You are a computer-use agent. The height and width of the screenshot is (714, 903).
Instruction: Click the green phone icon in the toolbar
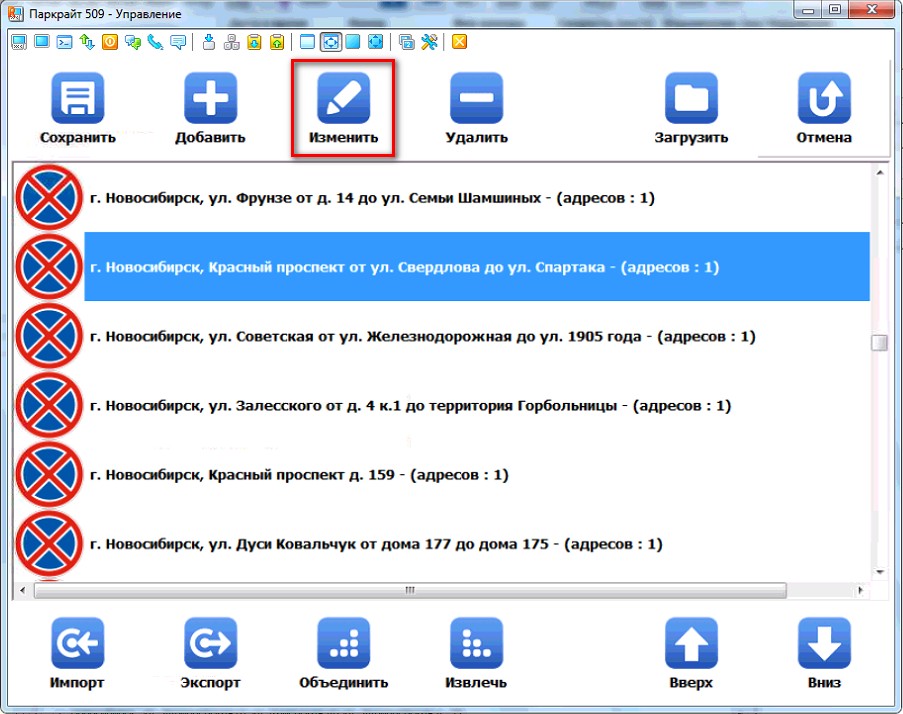pyautogui.click(x=155, y=42)
